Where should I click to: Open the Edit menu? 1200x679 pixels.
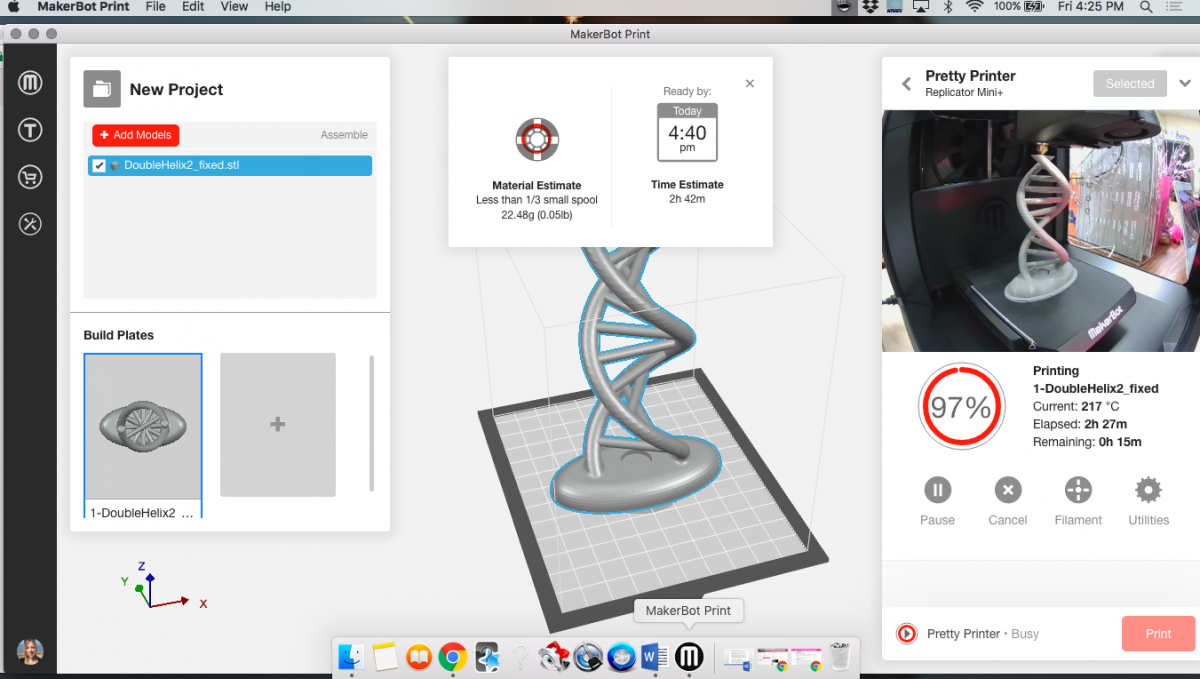tap(193, 7)
